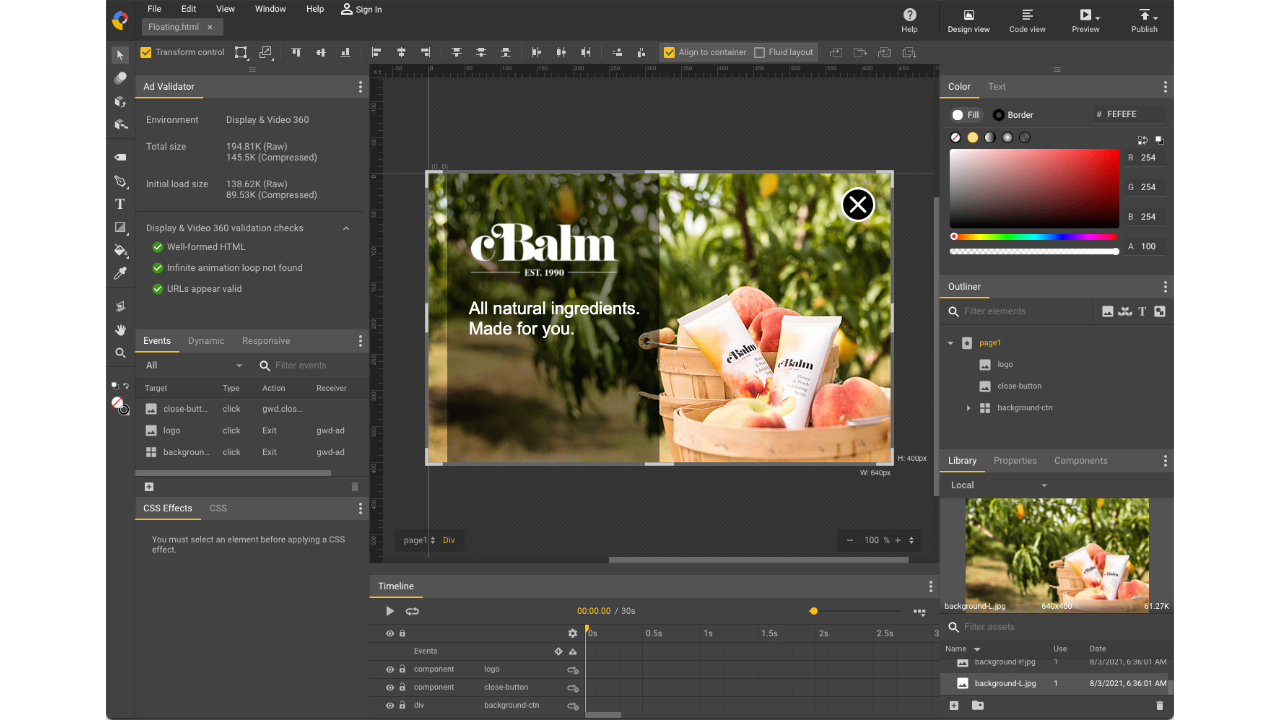Collapse Display & Video 360 validation checks

pos(346,228)
